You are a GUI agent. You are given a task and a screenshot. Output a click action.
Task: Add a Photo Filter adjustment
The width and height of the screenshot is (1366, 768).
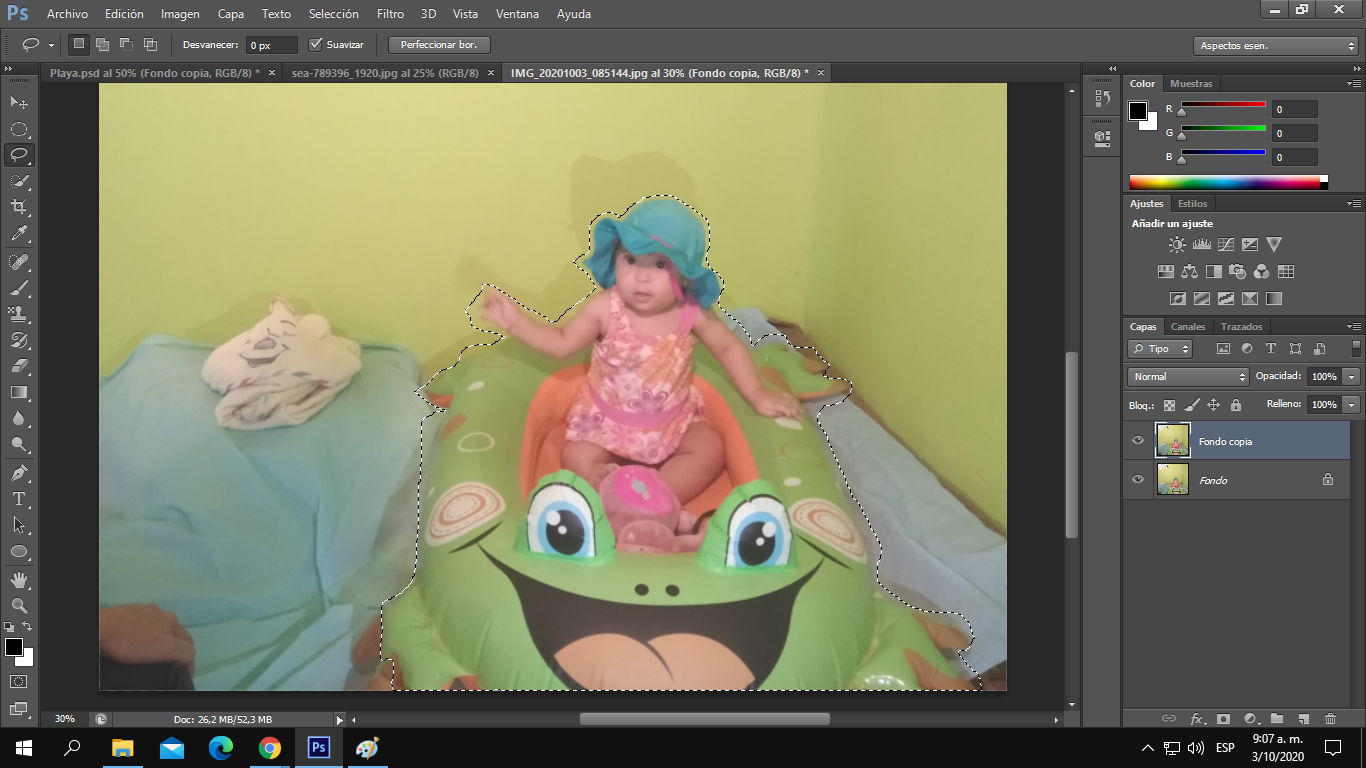tap(1237, 271)
